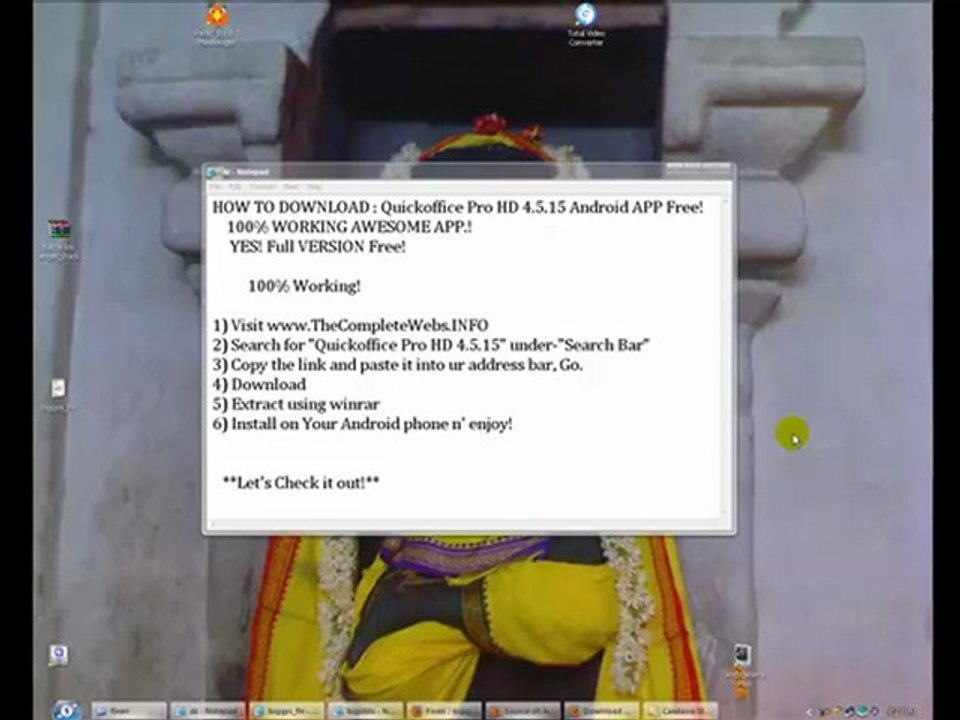
Task: Open the Windows Start orb
Action: pyautogui.click(x=66, y=710)
